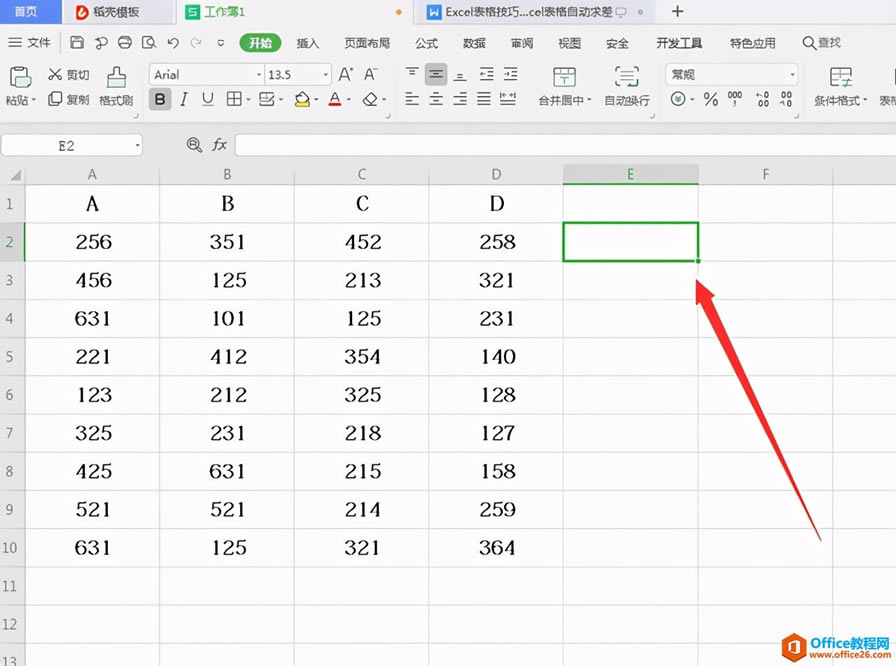The width and height of the screenshot is (896, 666).
Task: Increase decimal places
Action: [x=763, y=99]
